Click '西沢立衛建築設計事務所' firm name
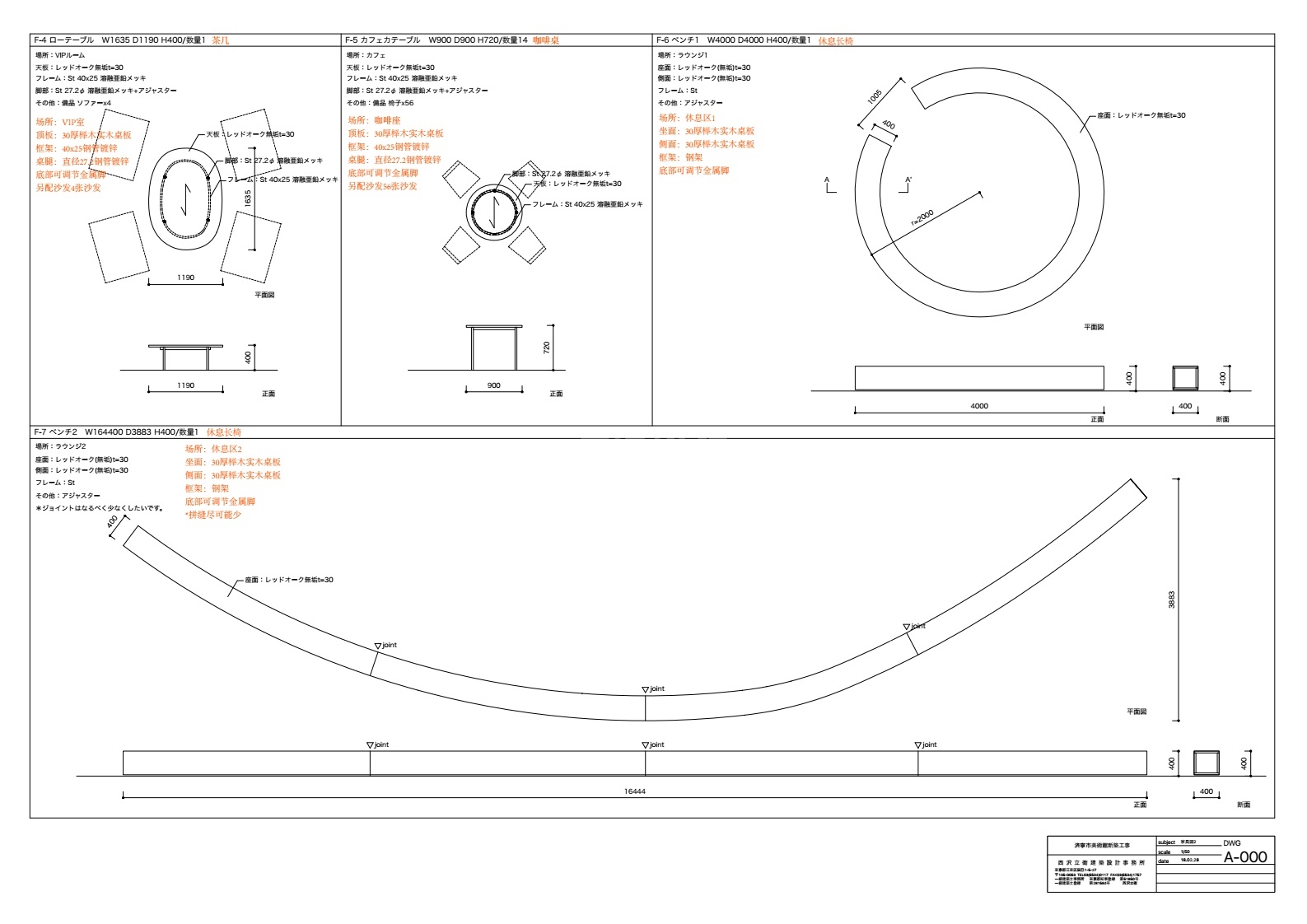Image resolution: width=1307 pixels, height=924 pixels. pos(1101,862)
